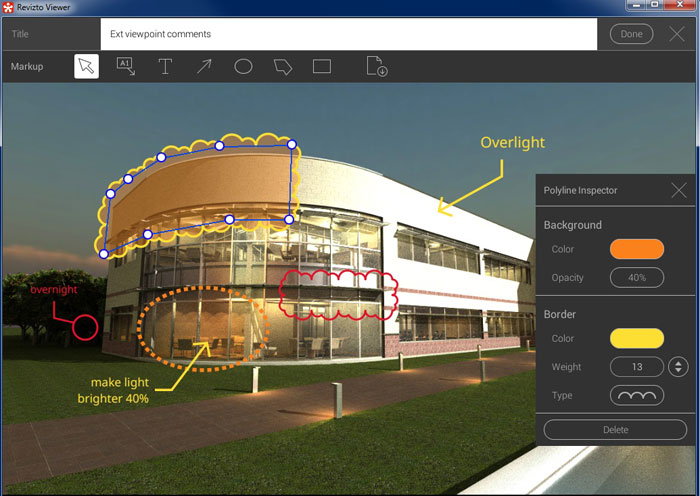Pick the Arrow drawing tool
The height and width of the screenshot is (496, 700).
tap(204, 67)
